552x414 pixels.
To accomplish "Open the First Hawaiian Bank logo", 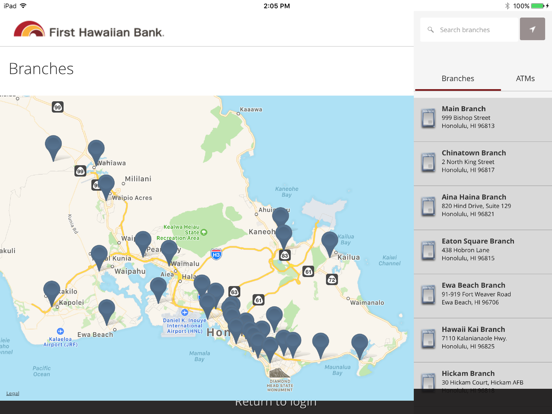I will coord(89,30).
